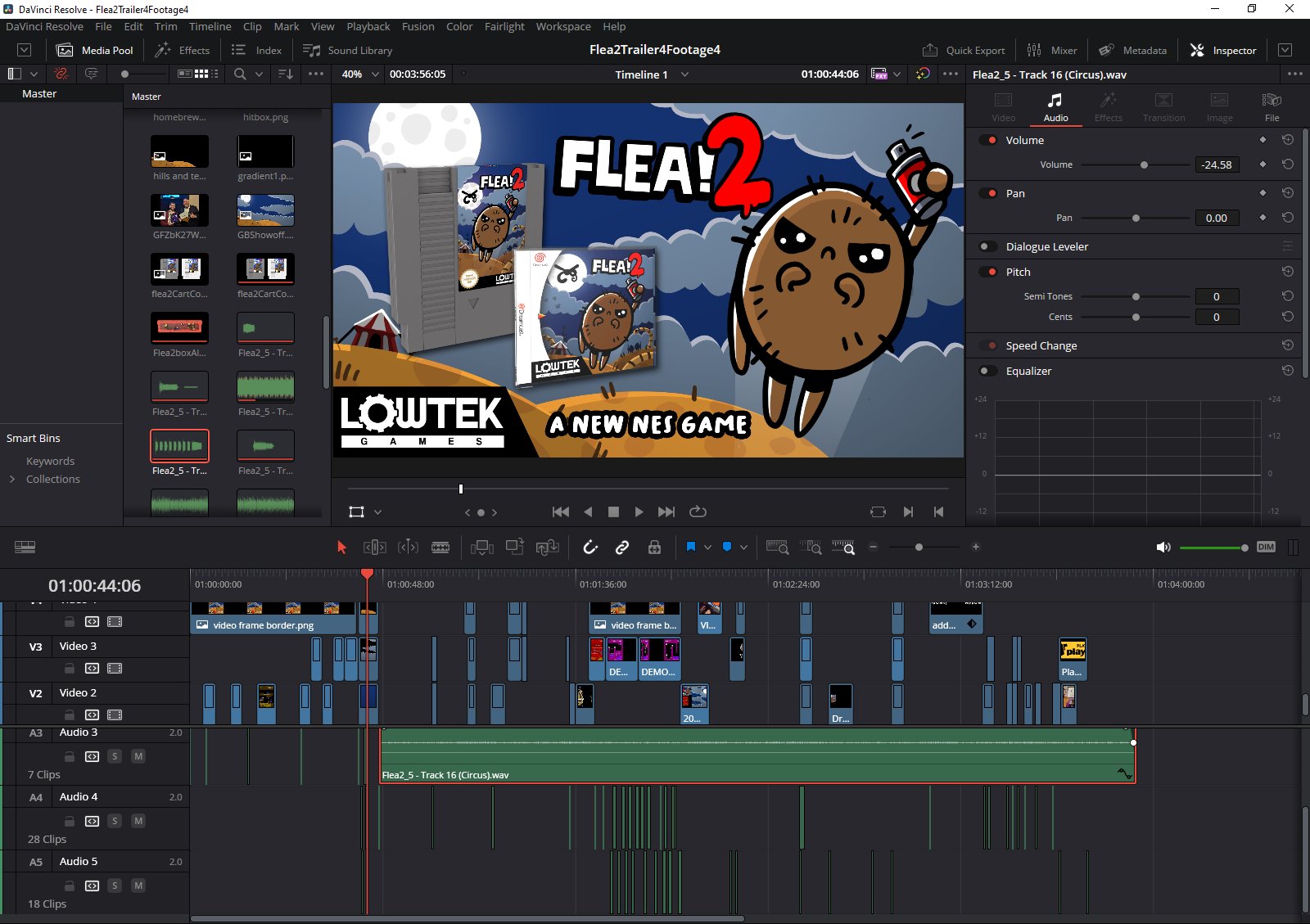Select the Circus.wav clip on Audio 3
Viewport: 1310px width, 924px height.
pyautogui.click(x=757, y=755)
